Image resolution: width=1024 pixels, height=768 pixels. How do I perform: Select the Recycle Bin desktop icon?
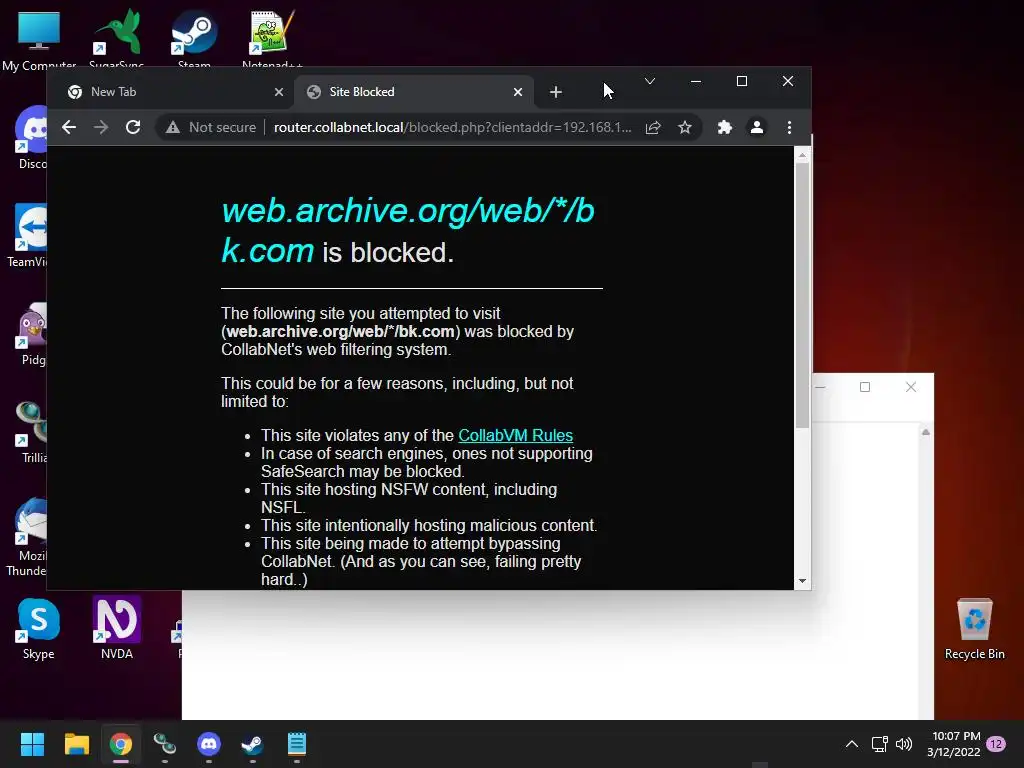click(974, 629)
